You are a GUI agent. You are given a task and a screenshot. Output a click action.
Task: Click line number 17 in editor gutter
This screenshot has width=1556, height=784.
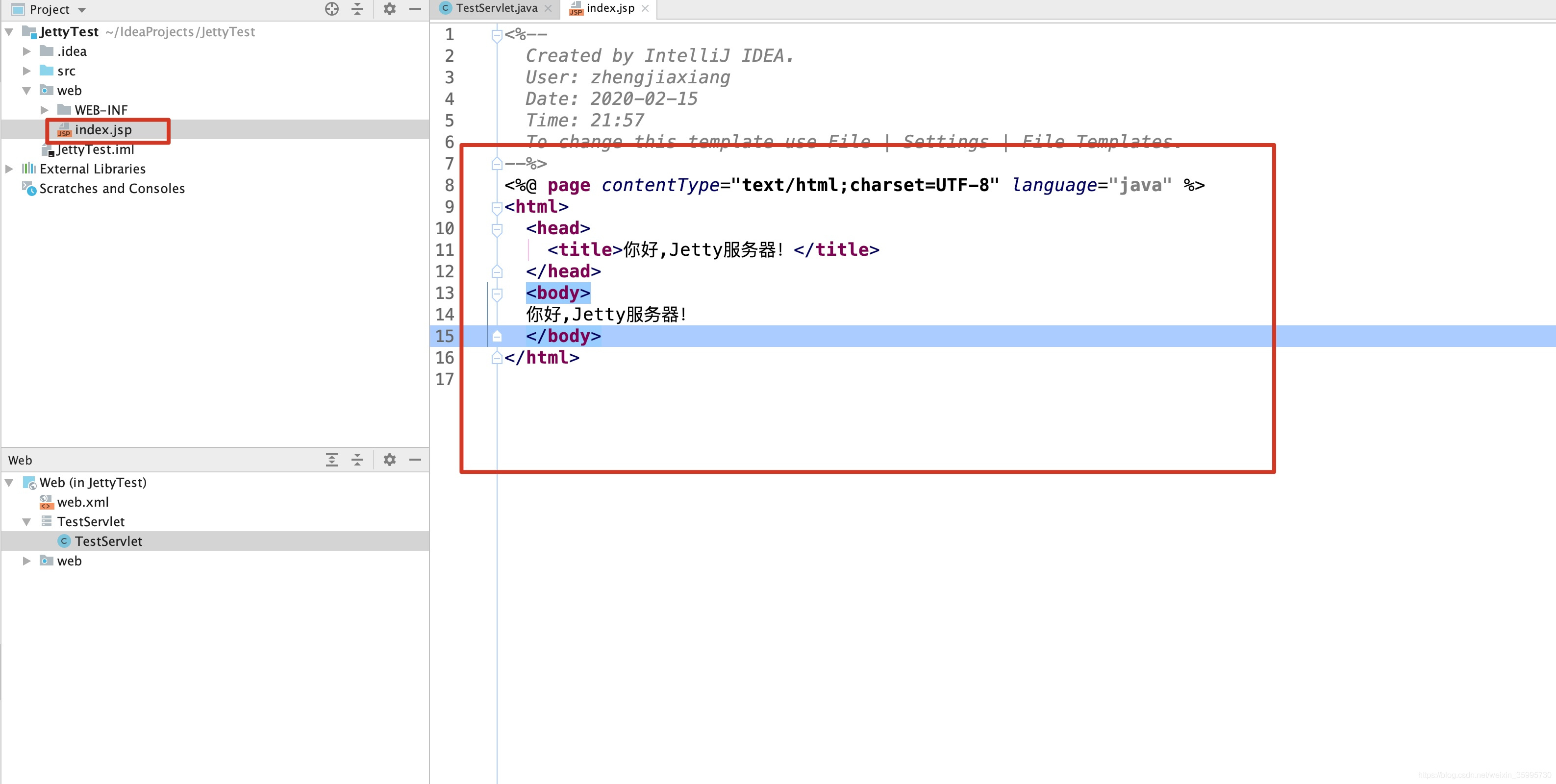[x=445, y=380]
